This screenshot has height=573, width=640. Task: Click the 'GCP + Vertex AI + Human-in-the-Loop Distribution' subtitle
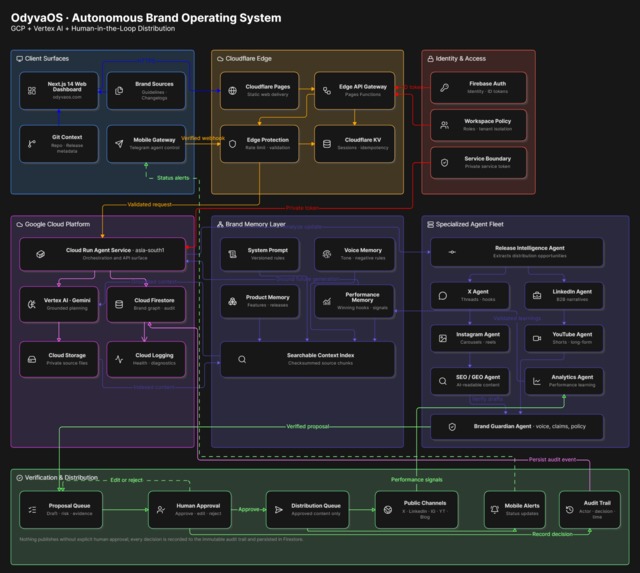coord(93,29)
